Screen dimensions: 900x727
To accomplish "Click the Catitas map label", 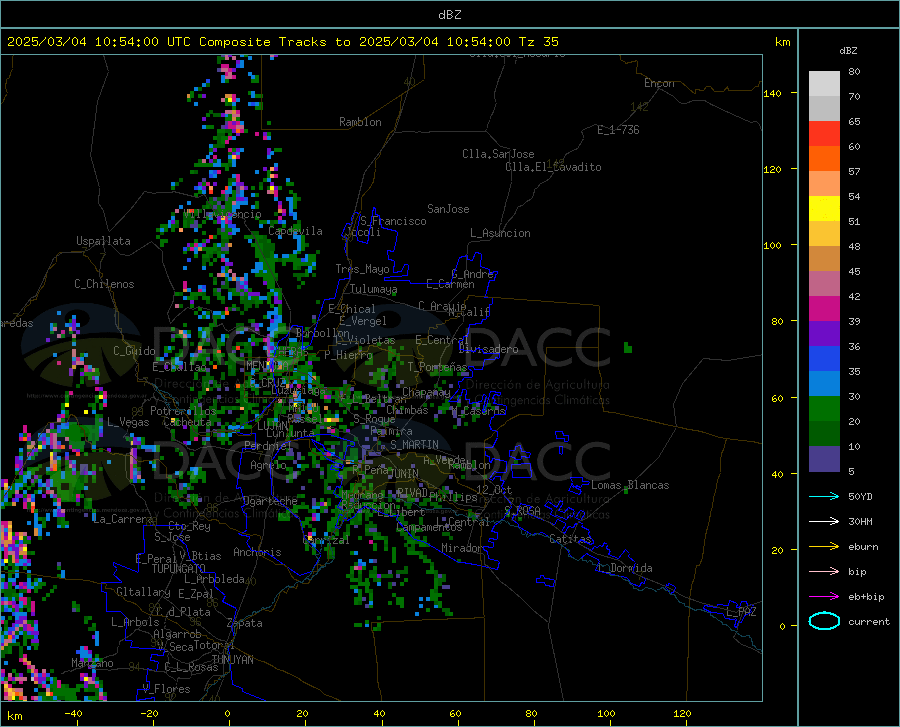I will coord(571,539).
